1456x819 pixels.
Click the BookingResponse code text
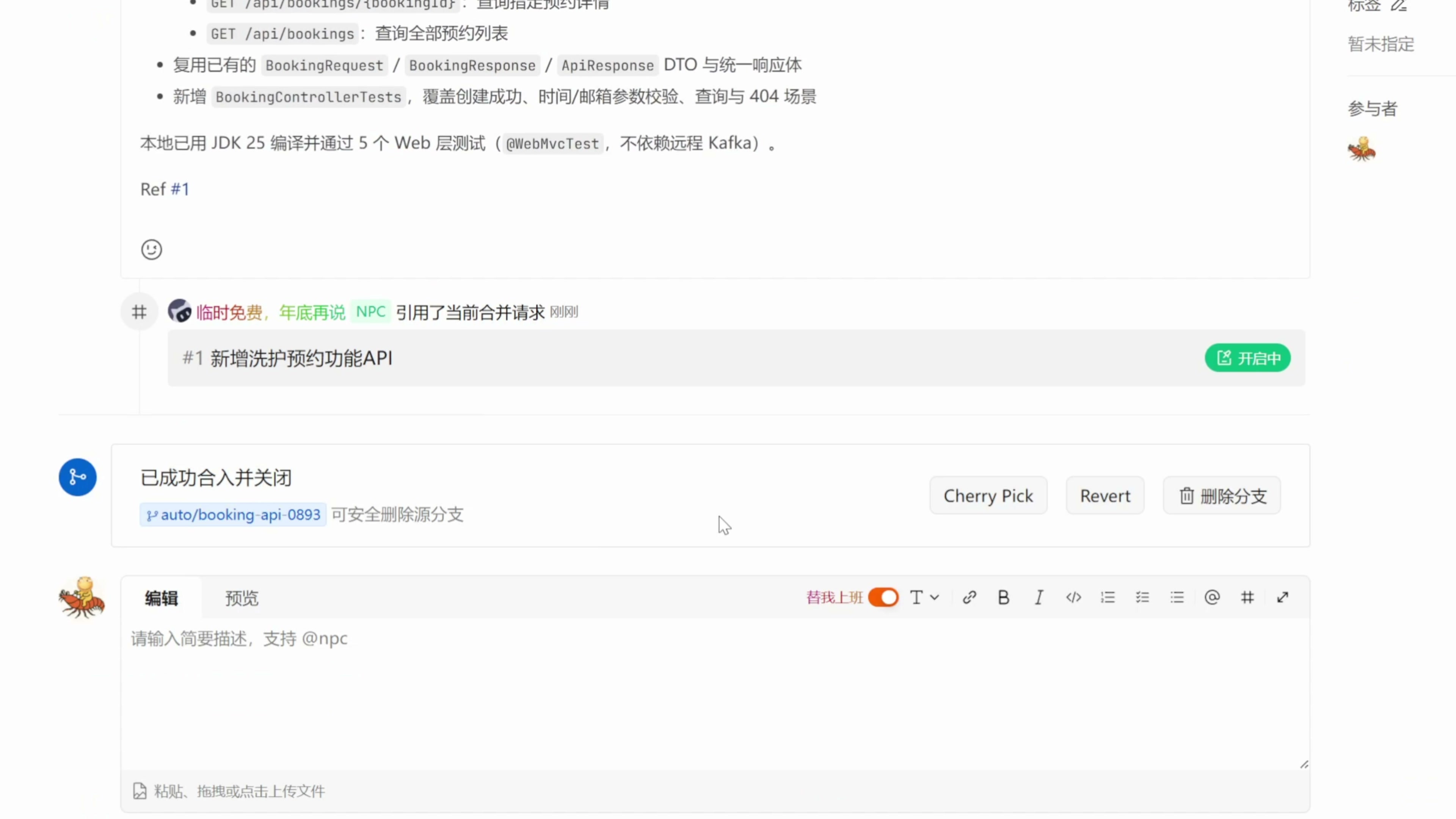coord(472,65)
